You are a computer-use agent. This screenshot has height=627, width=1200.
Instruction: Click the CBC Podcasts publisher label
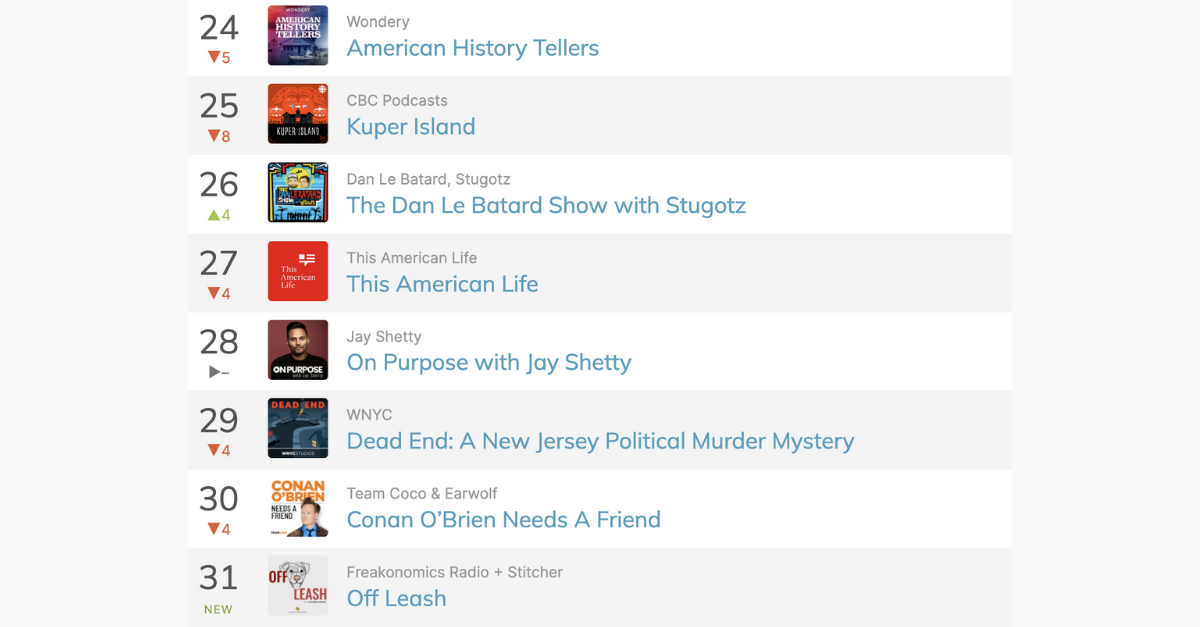pyautogui.click(x=397, y=100)
